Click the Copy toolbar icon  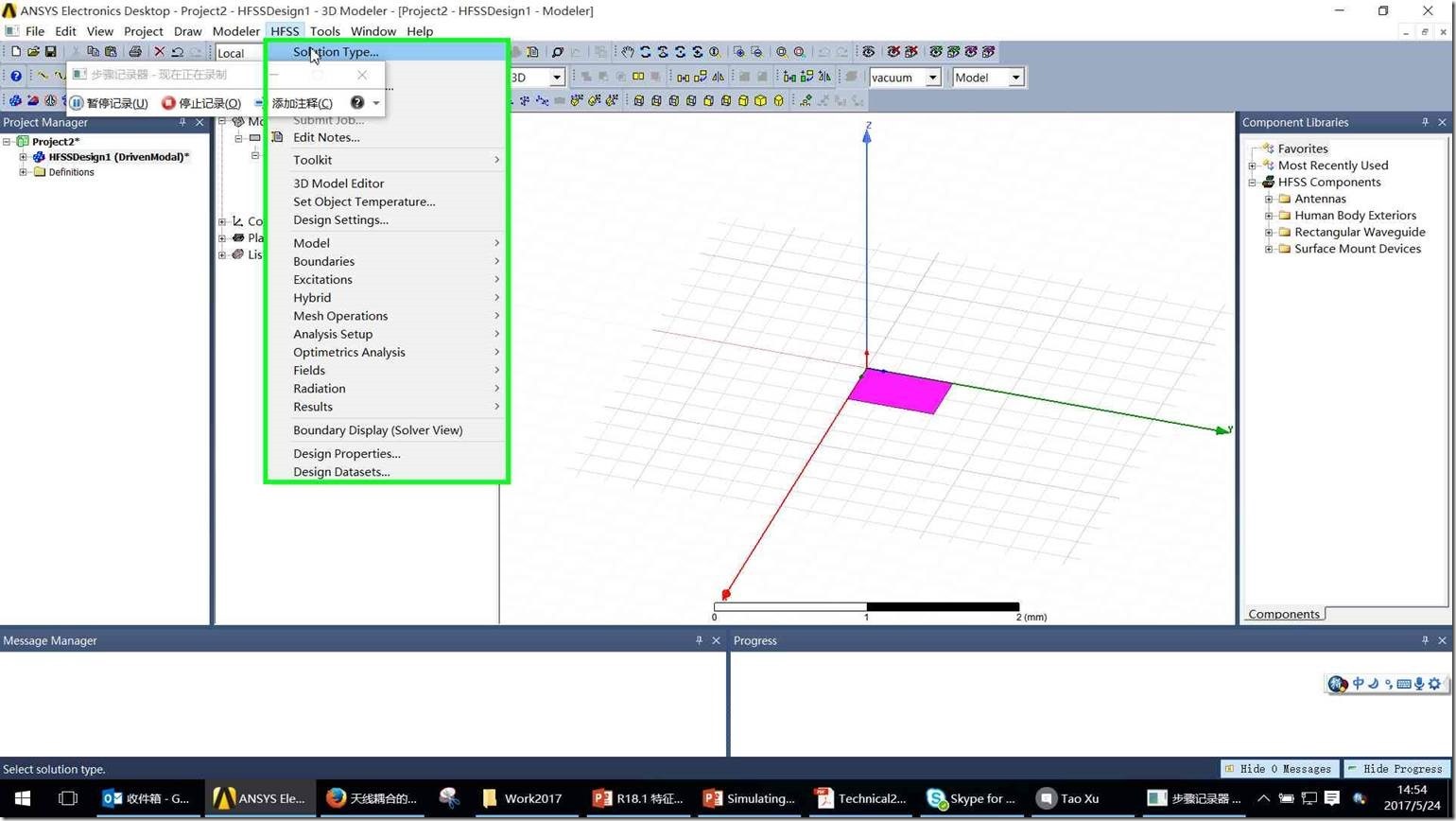[93, 52]
